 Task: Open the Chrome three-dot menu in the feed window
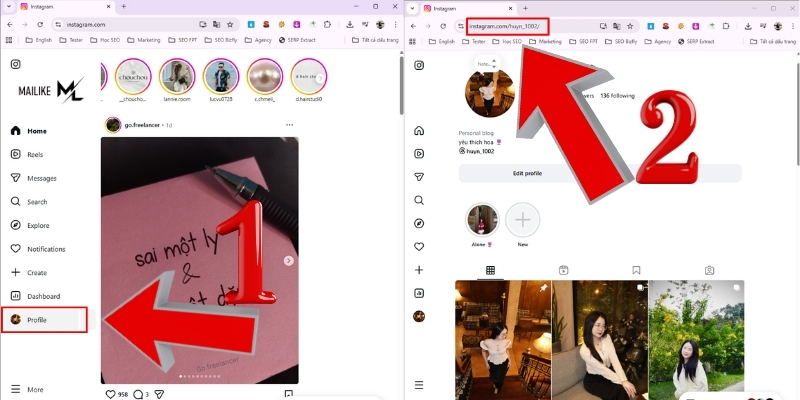click(x=395, y=24)
